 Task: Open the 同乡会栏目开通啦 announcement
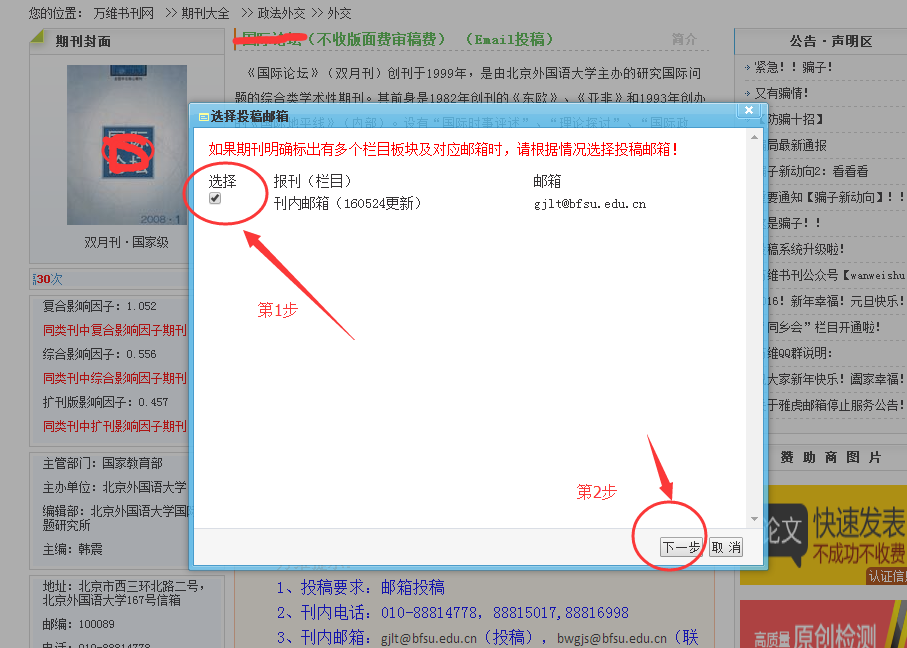(824, 327)
